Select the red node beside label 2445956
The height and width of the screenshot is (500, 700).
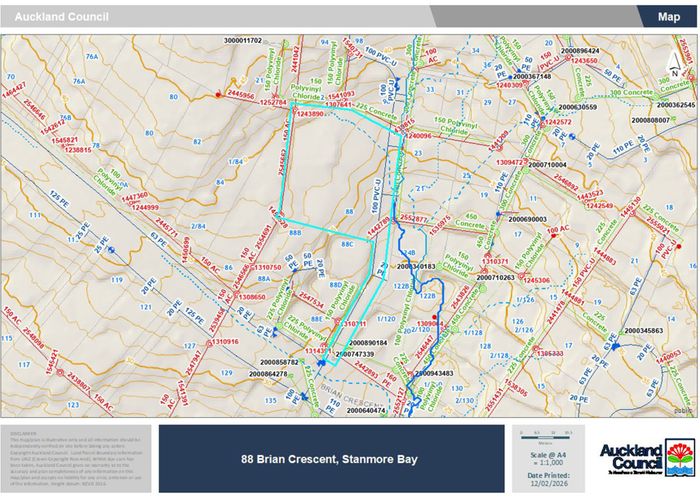pyautogui.click(x=219, y=94)
